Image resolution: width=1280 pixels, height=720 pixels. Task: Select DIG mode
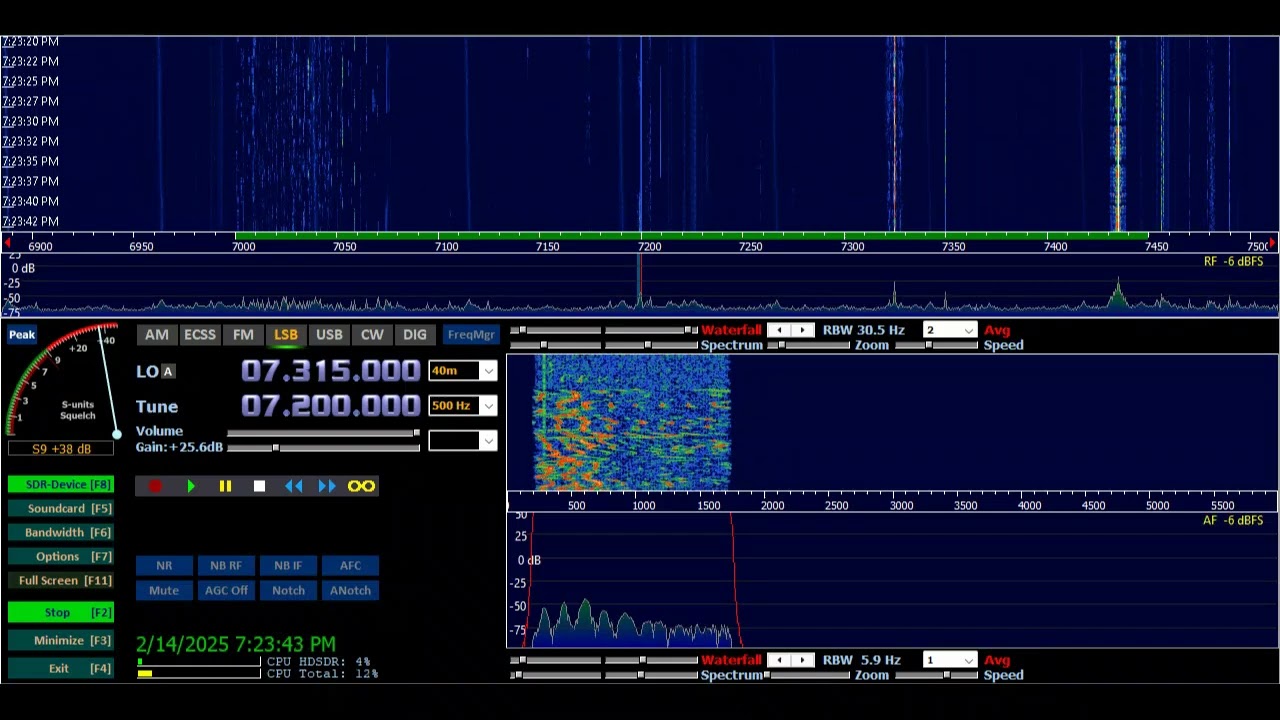coord(414,335)
